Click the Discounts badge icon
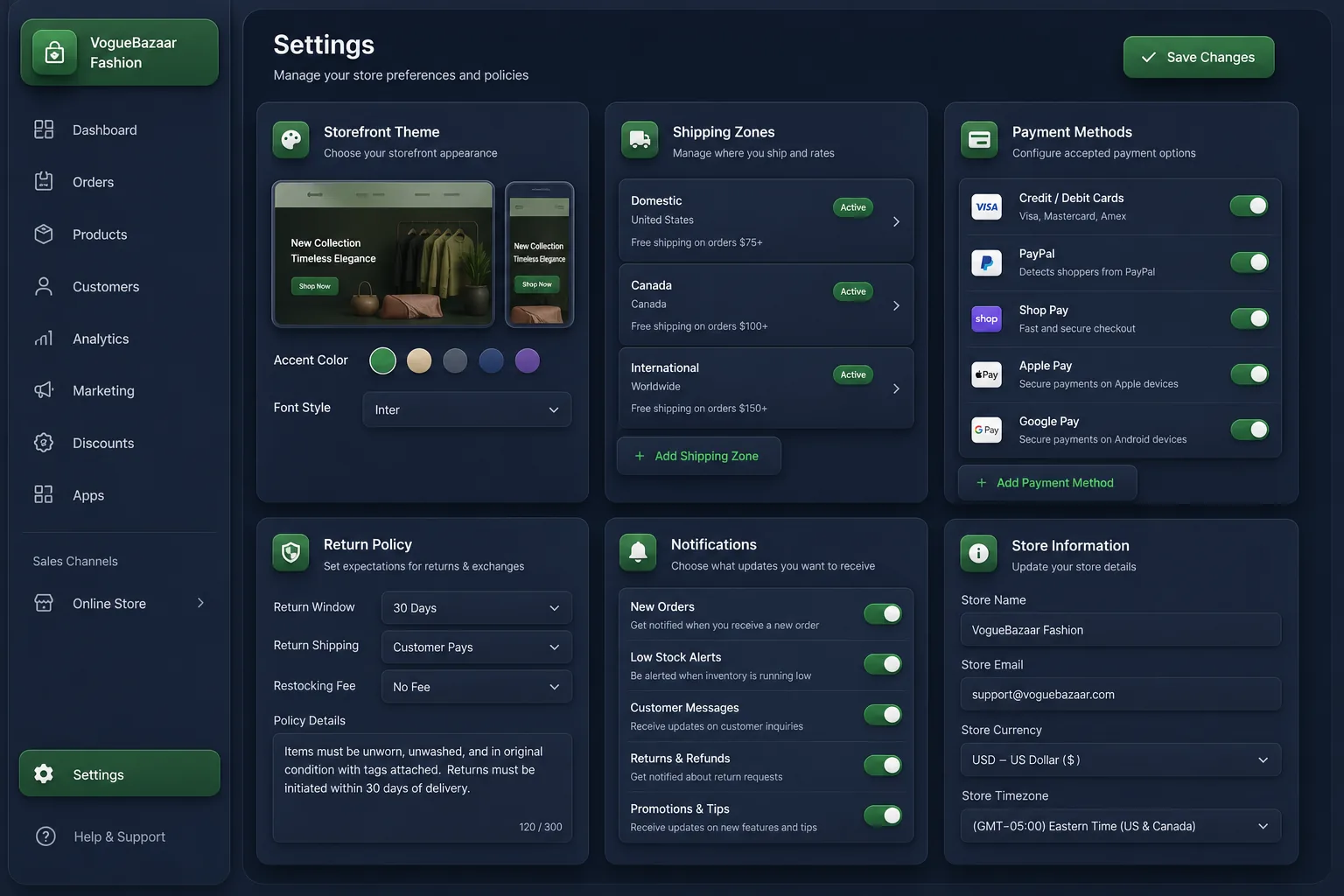Screen dimensions: 1344x896 click(44, 443)
